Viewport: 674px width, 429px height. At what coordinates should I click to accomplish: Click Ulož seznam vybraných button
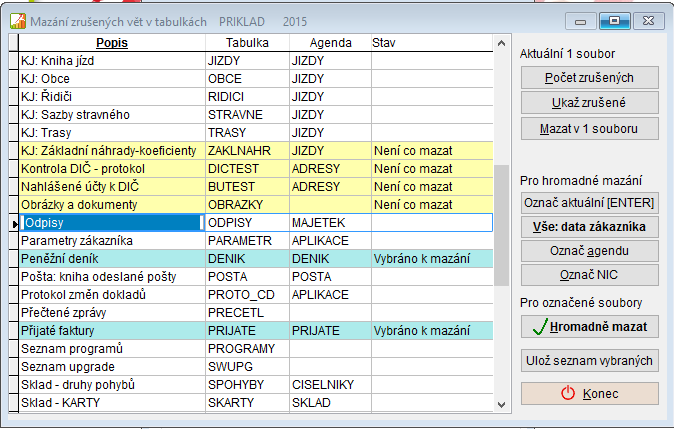click(589, 361)
